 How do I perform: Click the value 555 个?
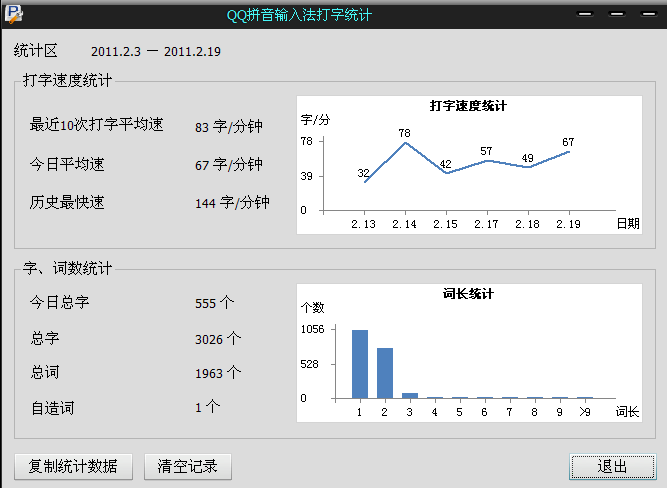pos(214,303)
